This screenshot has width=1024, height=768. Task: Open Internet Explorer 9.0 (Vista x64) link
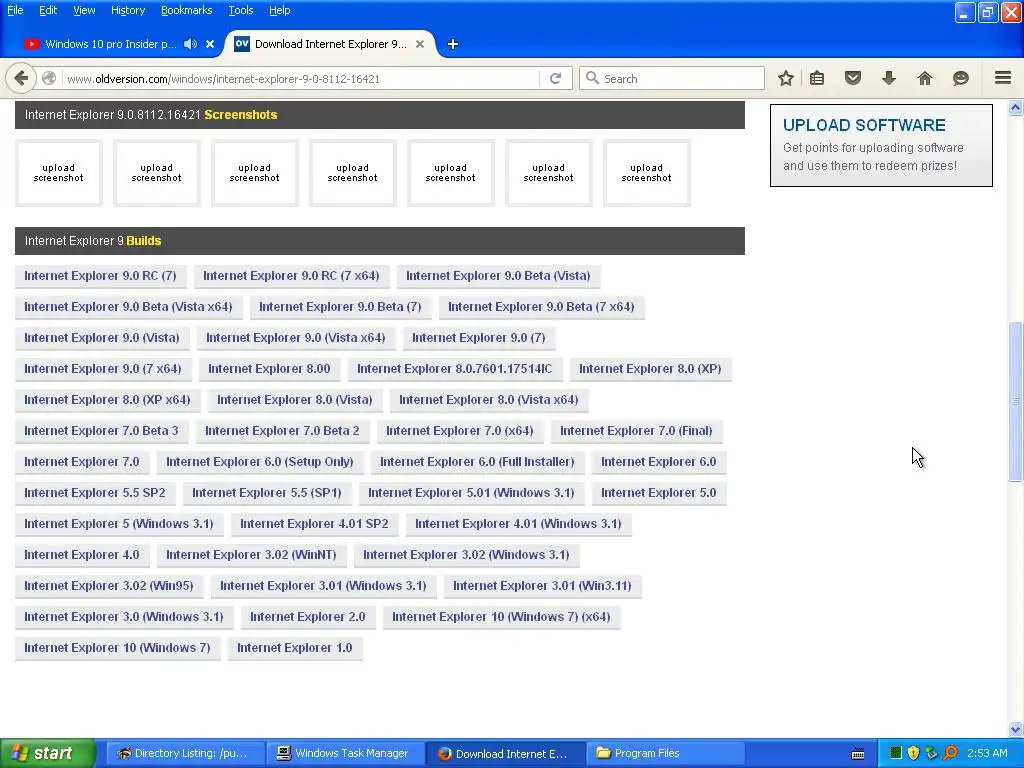pyautogui.click(x=296, y=338)
